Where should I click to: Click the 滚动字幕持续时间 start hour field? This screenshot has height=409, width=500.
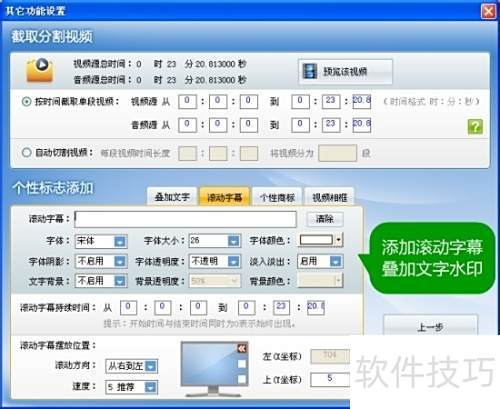click(128, 308)
